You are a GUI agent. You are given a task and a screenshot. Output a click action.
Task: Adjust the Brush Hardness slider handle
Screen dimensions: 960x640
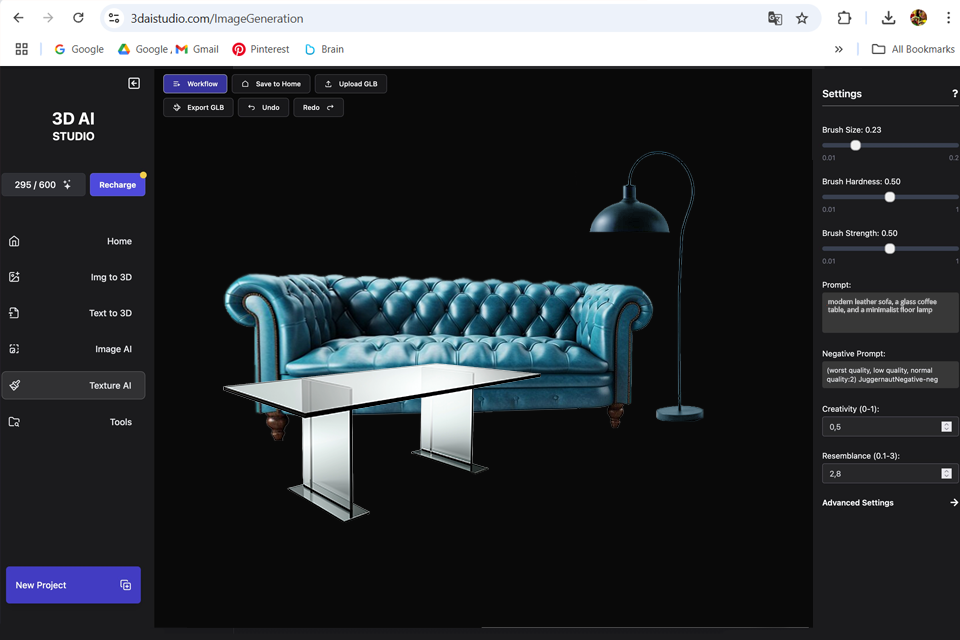(890, 197)
